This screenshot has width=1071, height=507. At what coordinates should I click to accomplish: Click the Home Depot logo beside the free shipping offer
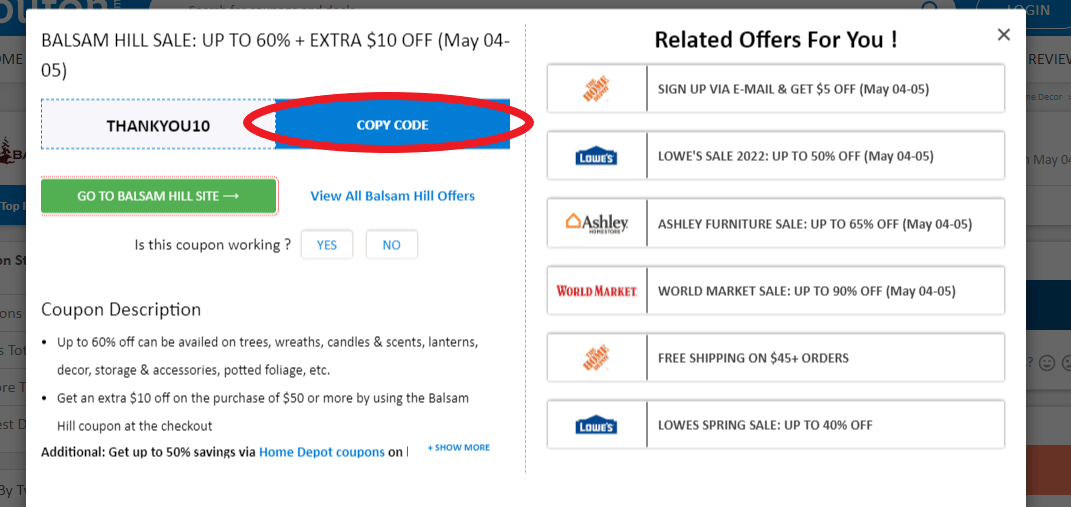pos(597,358)
